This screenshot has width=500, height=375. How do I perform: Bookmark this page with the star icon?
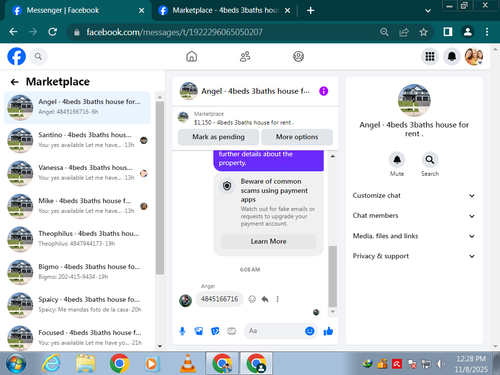pyautogui.click(x=423, y=32)
